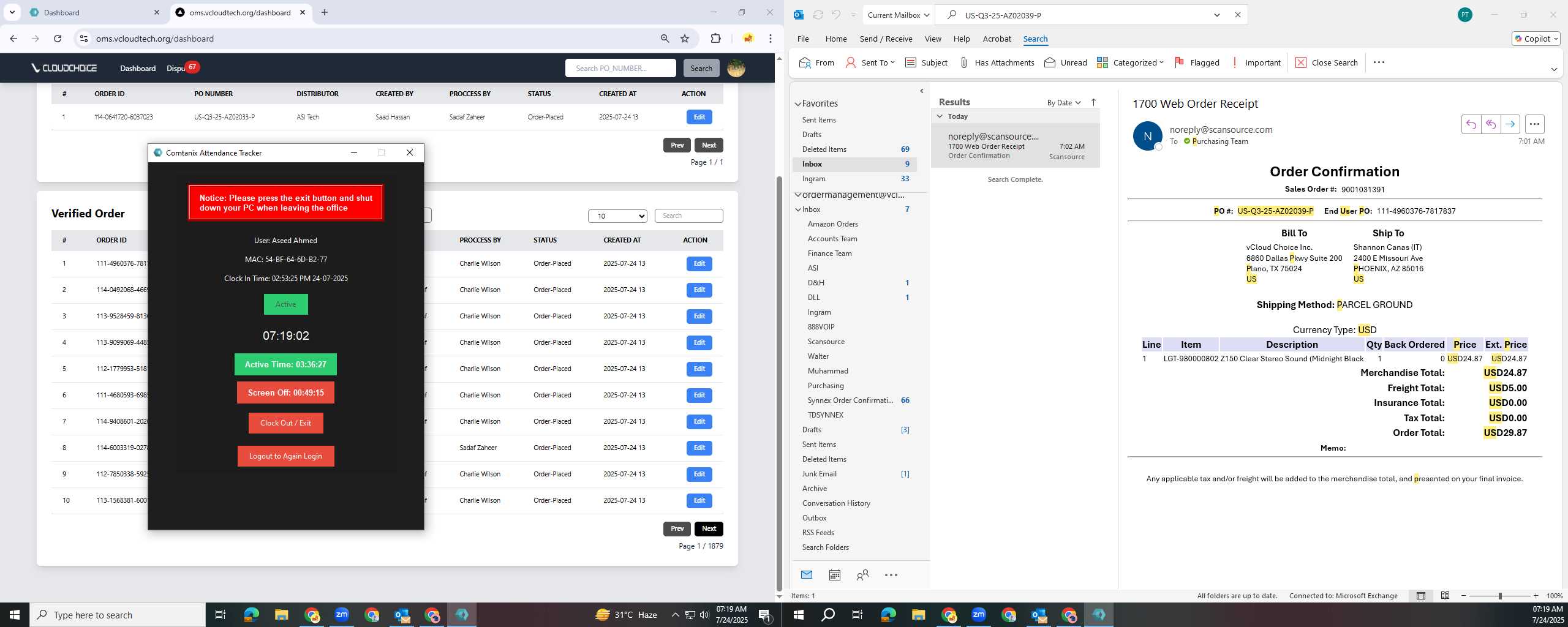Screen dimensions: 1568x627
Task: Click Clock Out / Exit button
Action: click(285, 423)
